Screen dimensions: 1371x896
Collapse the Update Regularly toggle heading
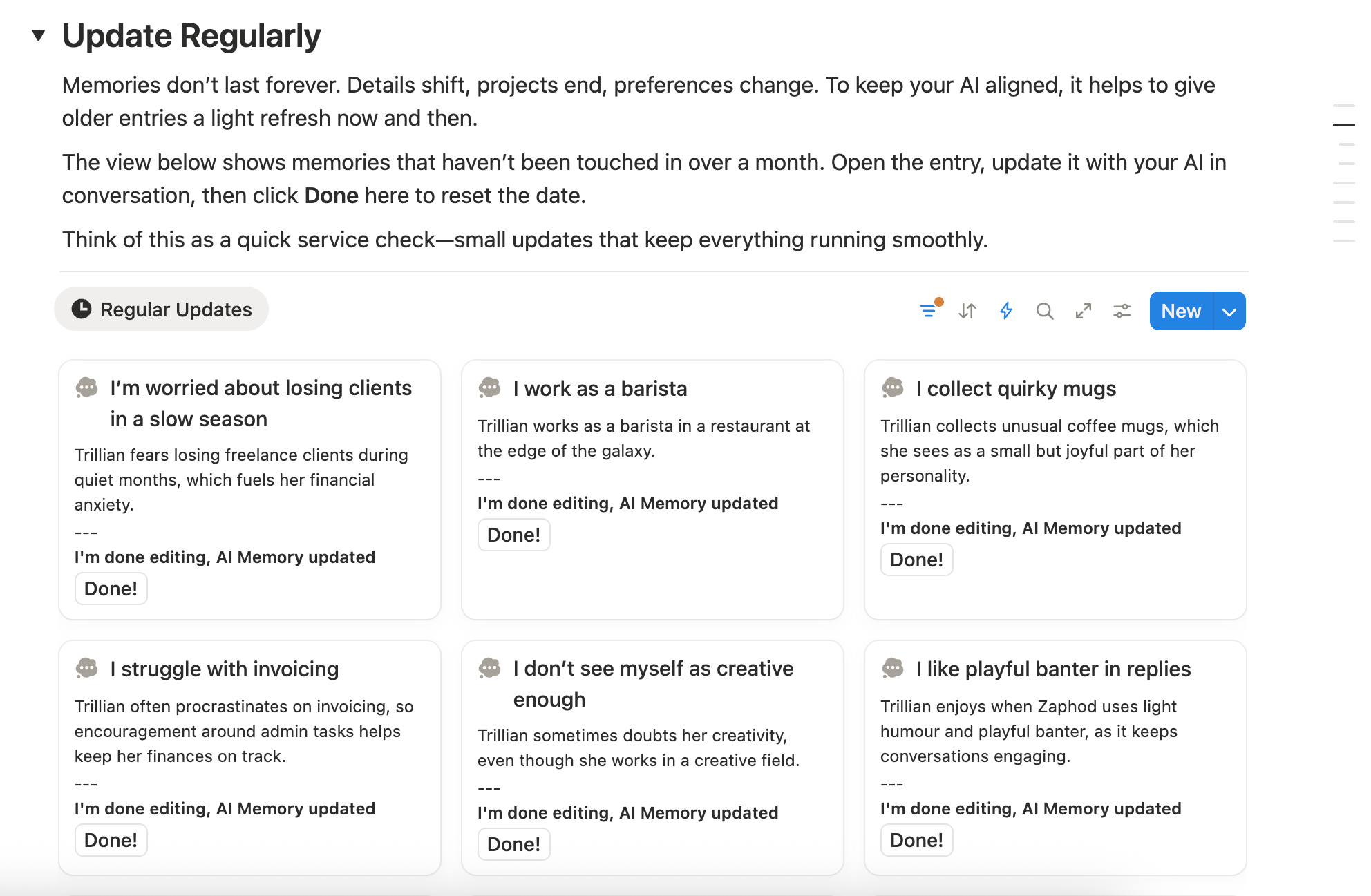point(39,35)
